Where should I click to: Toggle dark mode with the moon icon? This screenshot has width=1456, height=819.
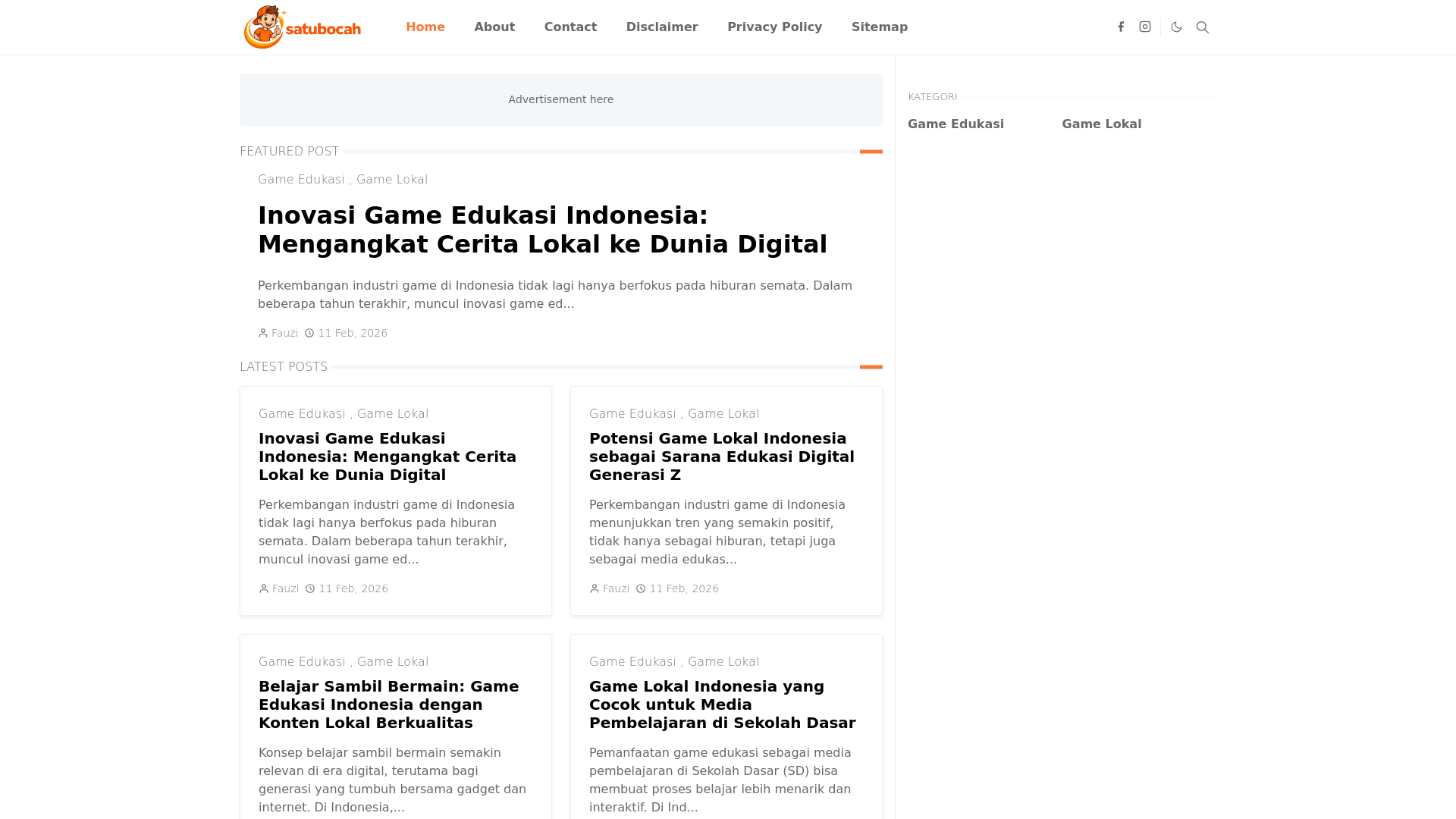click(x=1177, y=27)
